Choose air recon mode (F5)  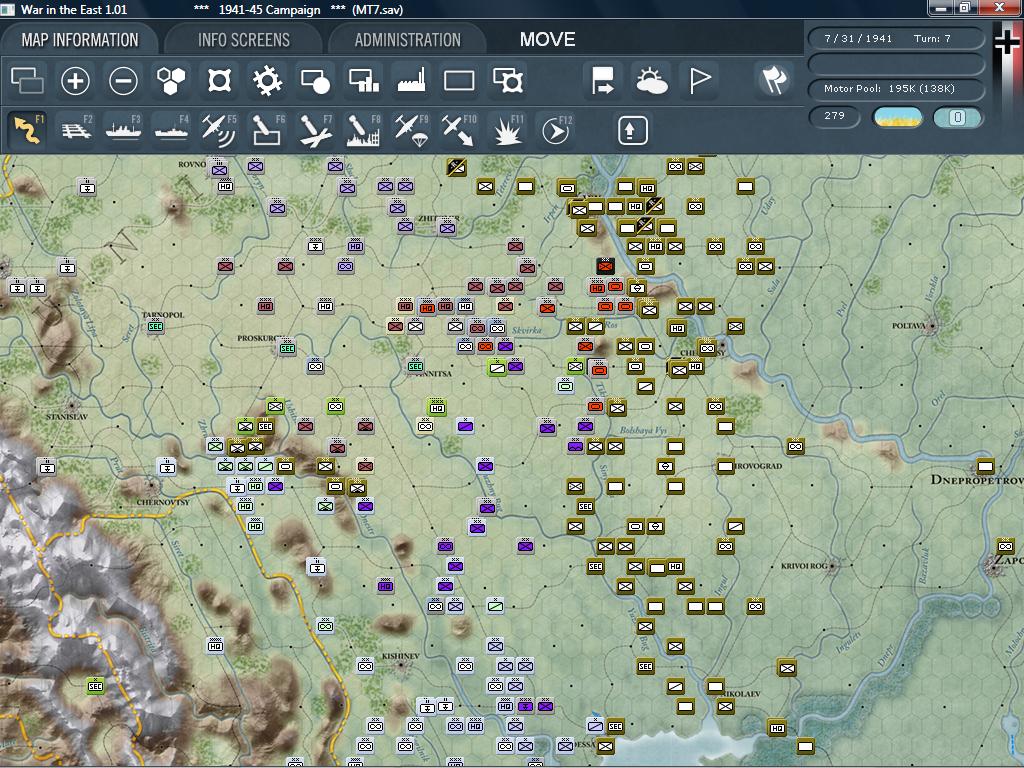coord(219,130)
